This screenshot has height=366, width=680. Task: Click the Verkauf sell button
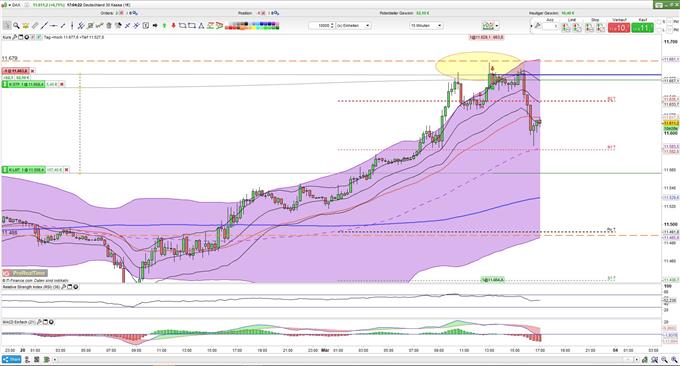pyautogui.click(x=619, y=28)
